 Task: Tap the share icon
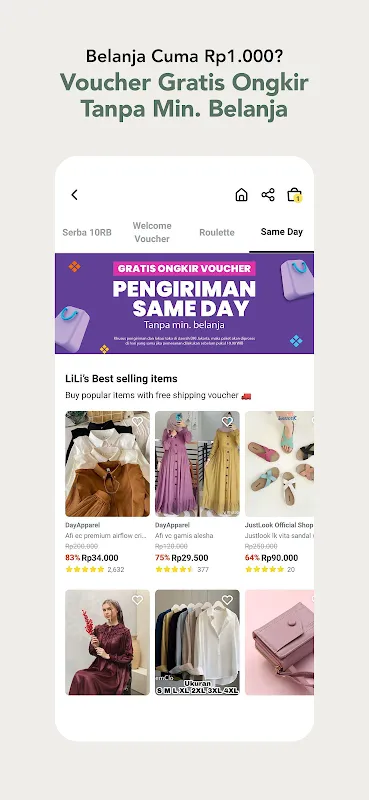(x=268, y=194)
